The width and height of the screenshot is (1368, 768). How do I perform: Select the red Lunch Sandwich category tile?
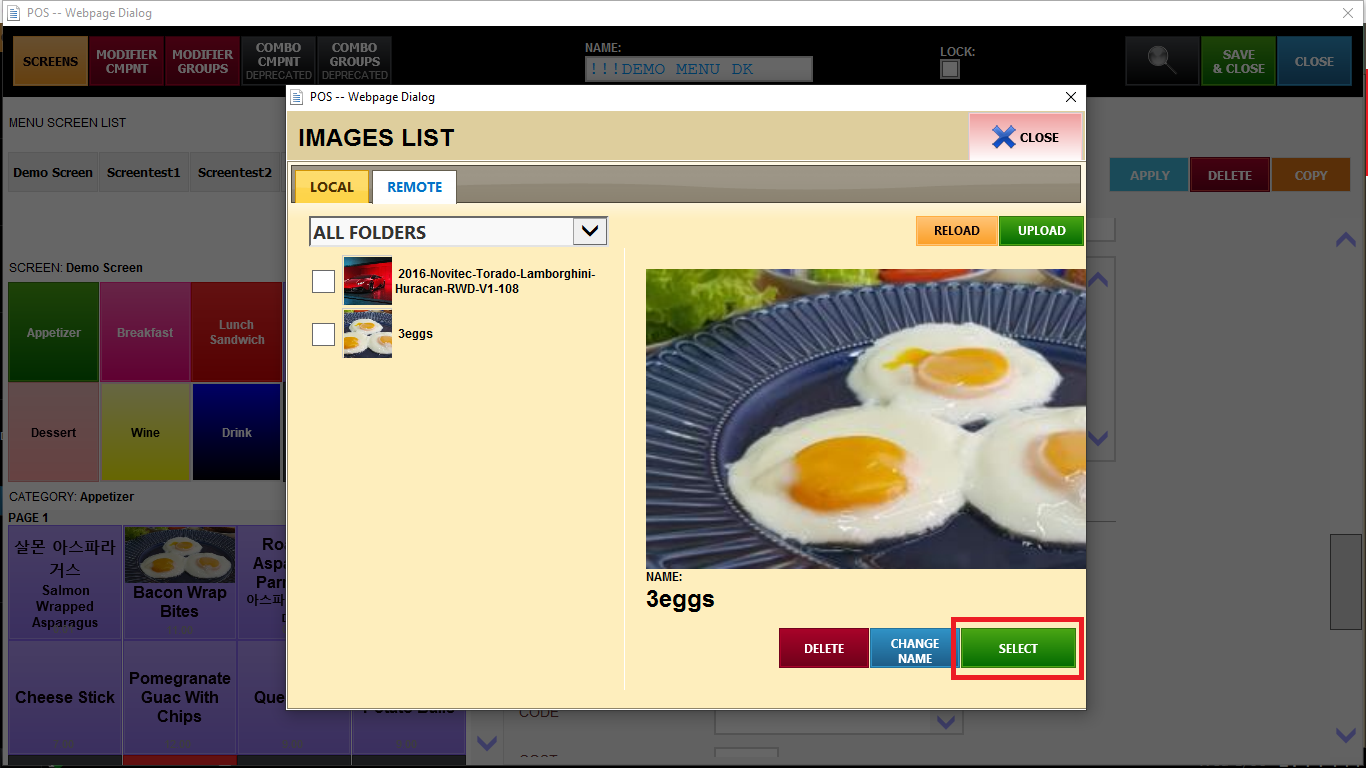[x=236, y=332]
